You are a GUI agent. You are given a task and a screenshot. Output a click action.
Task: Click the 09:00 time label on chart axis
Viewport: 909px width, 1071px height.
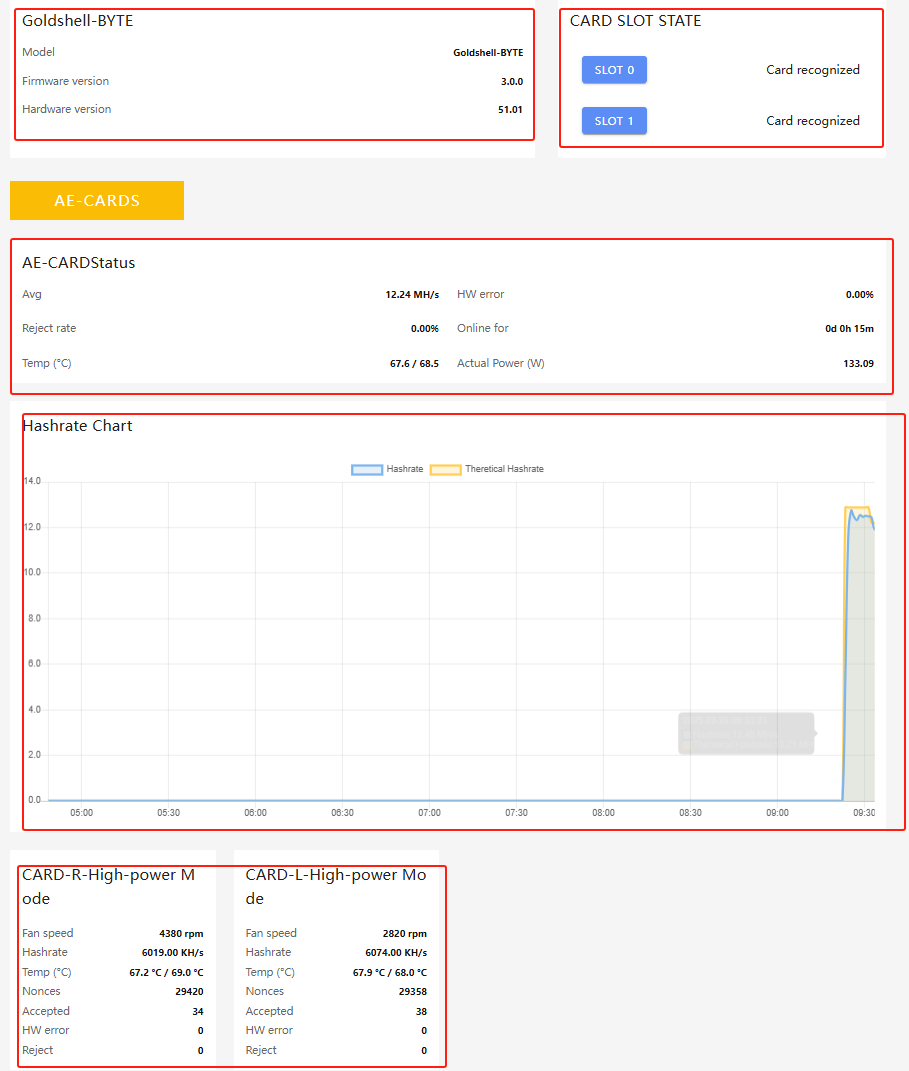[777, 813]
